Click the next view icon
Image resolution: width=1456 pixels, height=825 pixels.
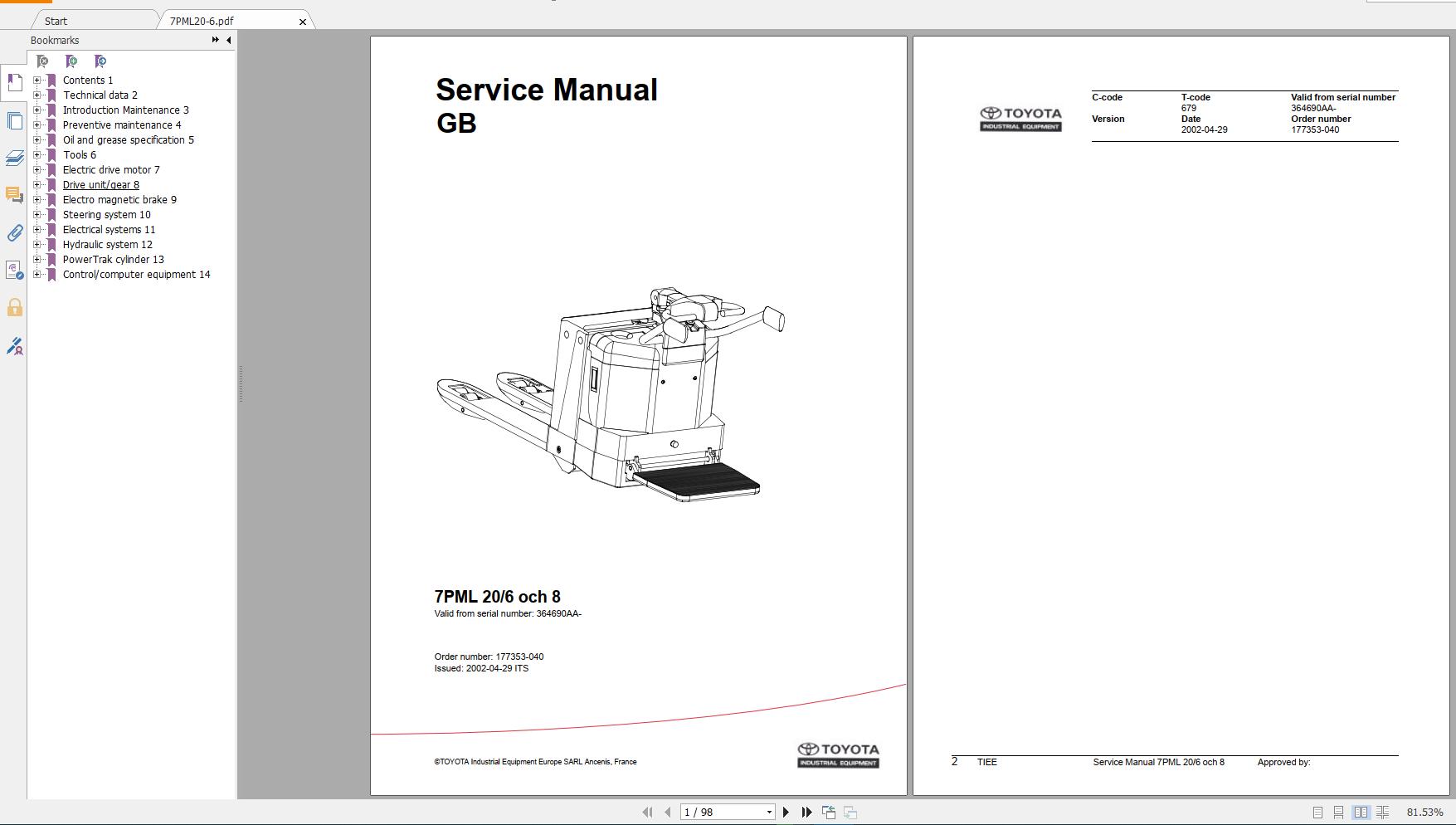coord(850,813)
